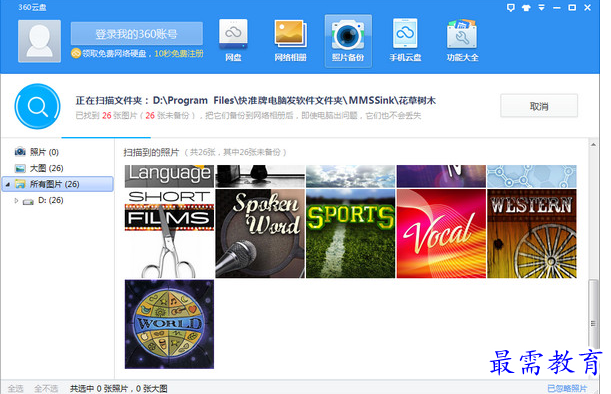Click the vertical scrollbar thumb
The height and width of the screenshot is (394, 611).
(593, 314)
